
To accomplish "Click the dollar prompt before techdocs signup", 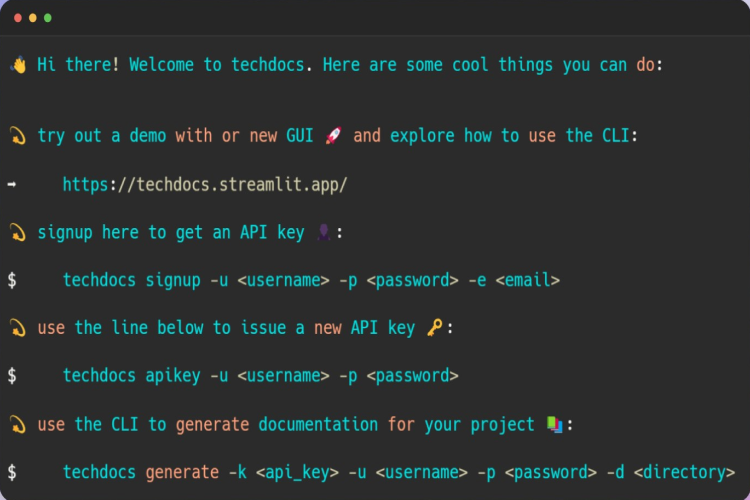I will tap(12, 280).
